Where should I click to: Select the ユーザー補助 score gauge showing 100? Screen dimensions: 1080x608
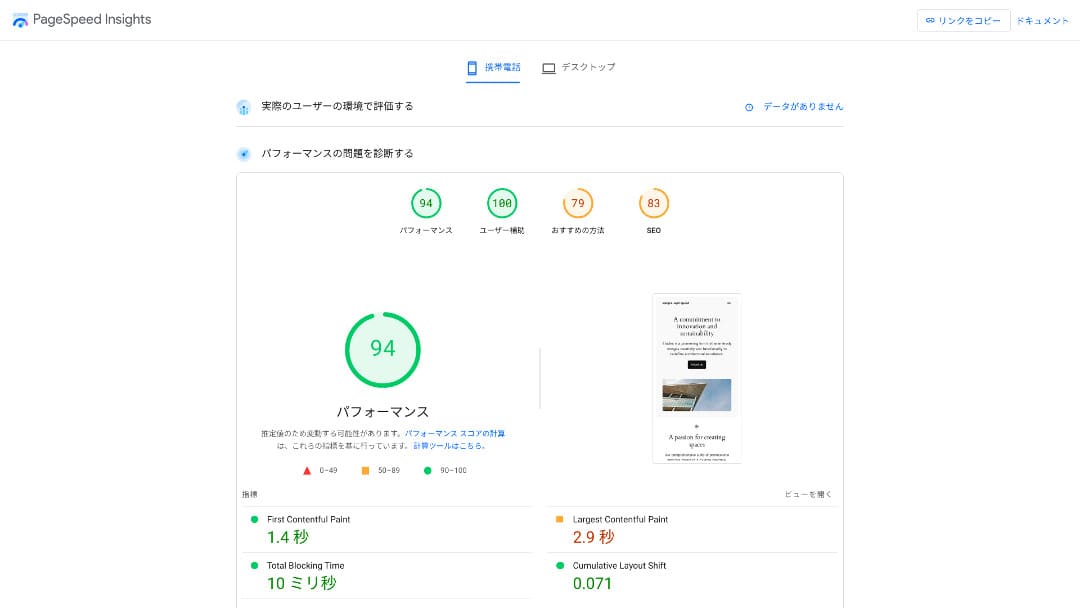click(x=502, y=204)
